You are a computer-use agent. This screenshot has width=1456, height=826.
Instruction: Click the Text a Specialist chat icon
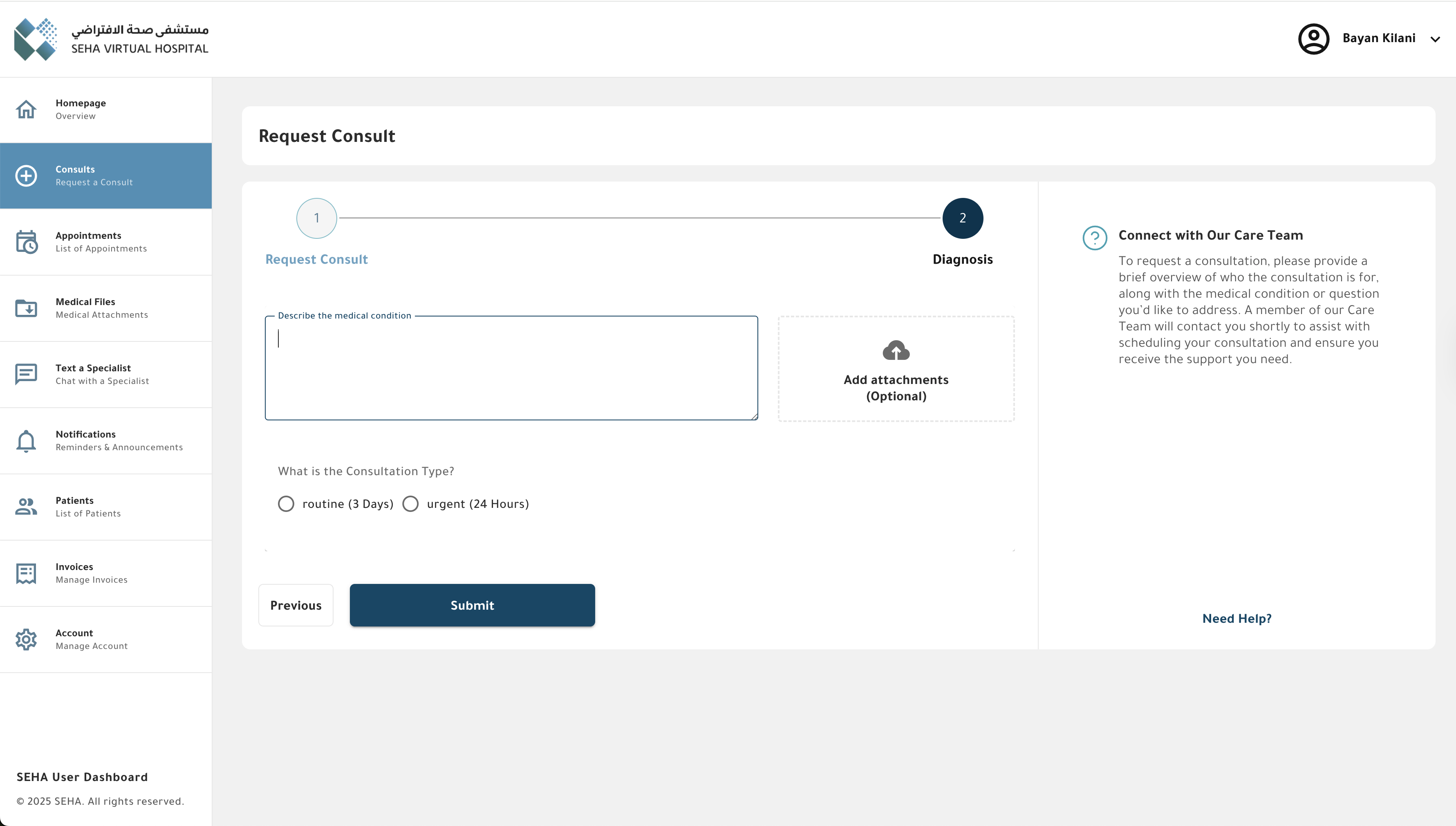coord(26,375)
